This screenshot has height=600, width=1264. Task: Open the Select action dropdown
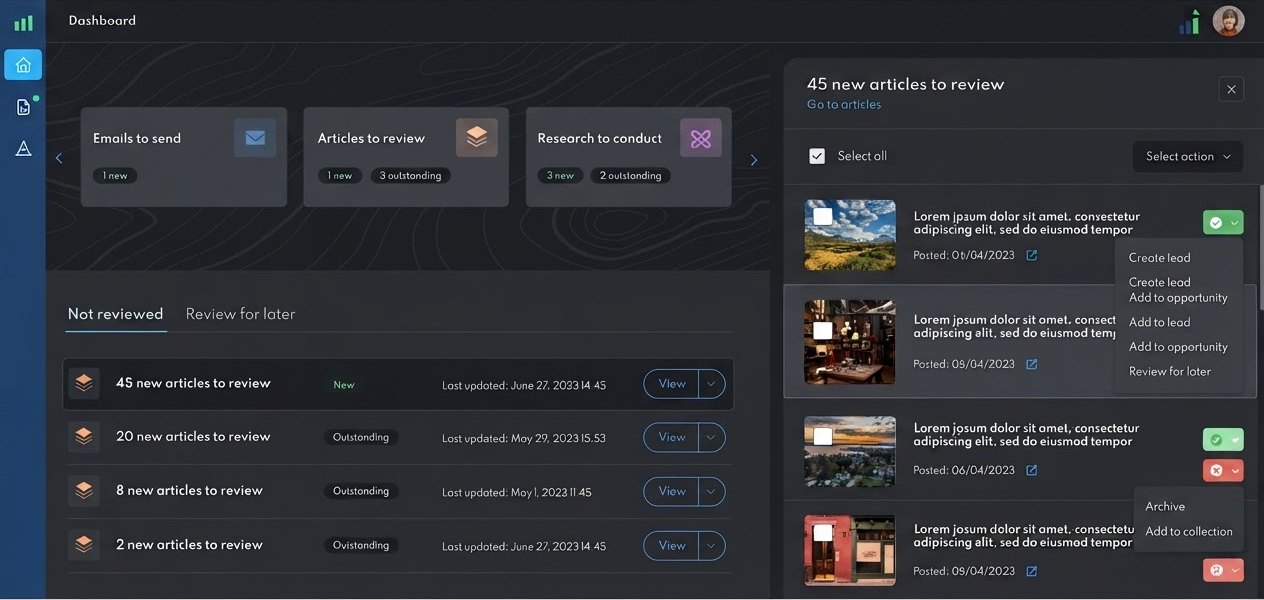click(1188, 156)
